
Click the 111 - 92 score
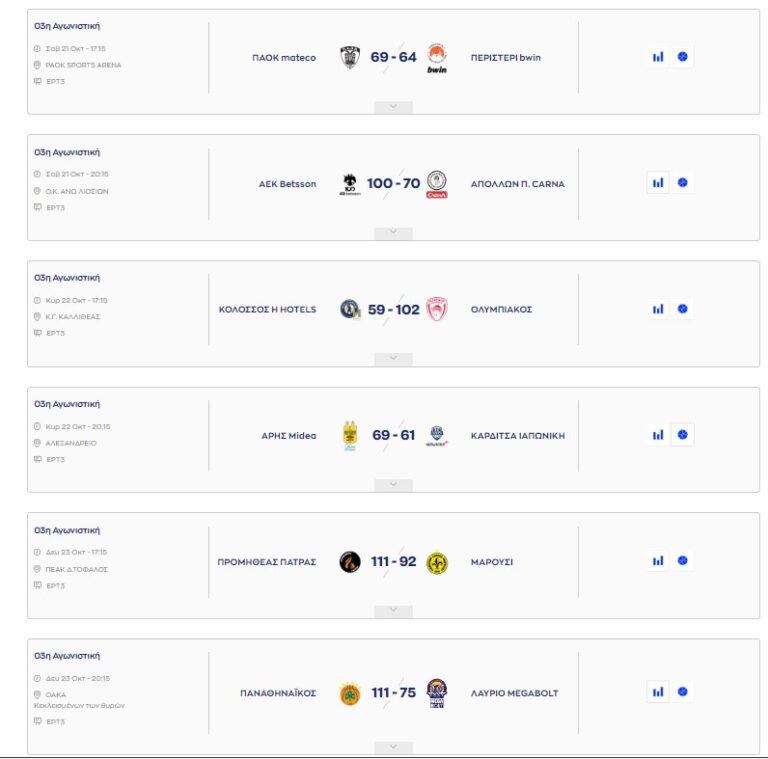pyautogui.click(x=393, y=562)
